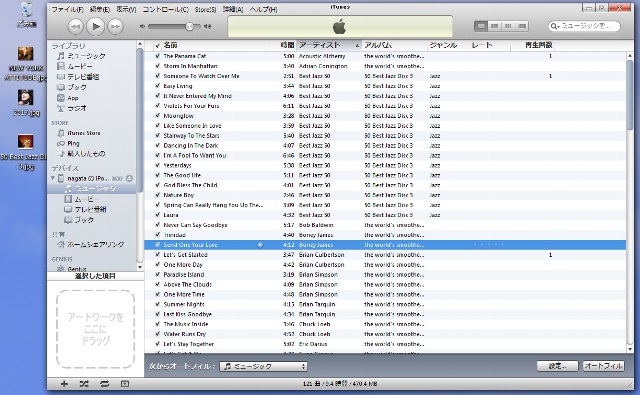Switch to Cover Flow view button

tap(522, 26)
